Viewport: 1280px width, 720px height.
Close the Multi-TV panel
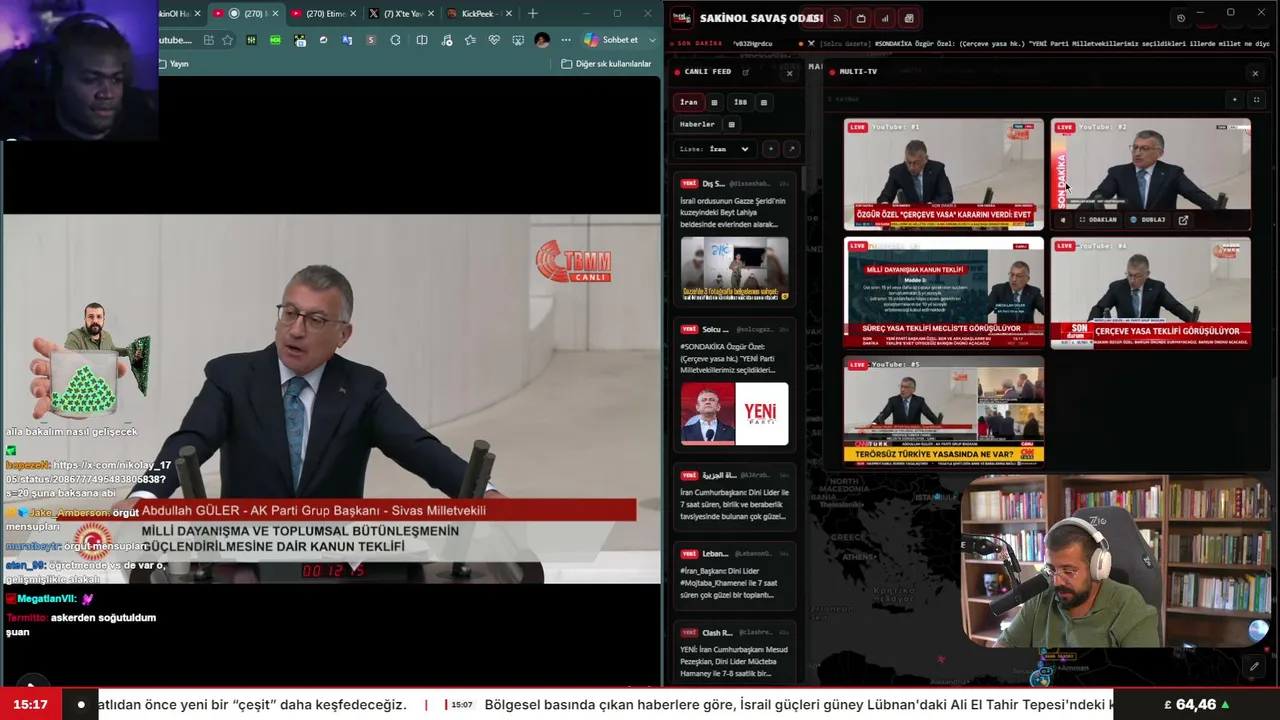(1255, 73)
